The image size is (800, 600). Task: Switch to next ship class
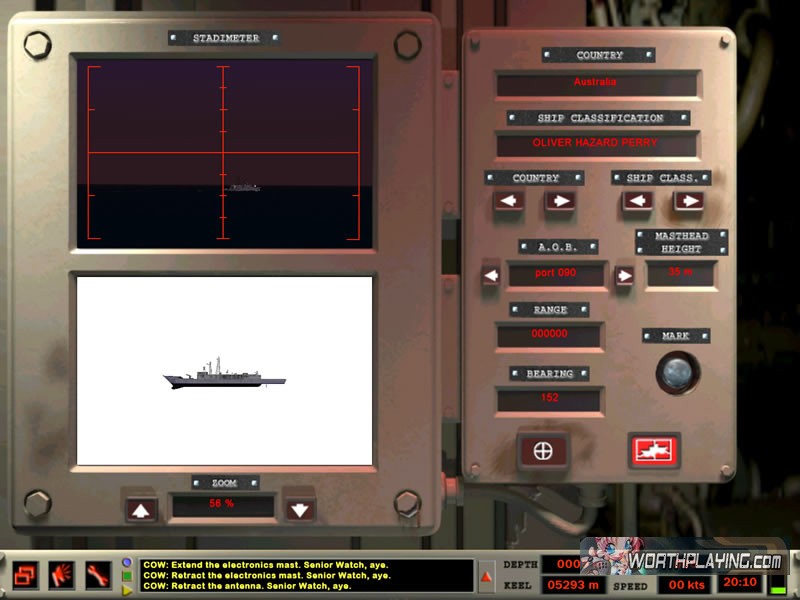point(688,201)
